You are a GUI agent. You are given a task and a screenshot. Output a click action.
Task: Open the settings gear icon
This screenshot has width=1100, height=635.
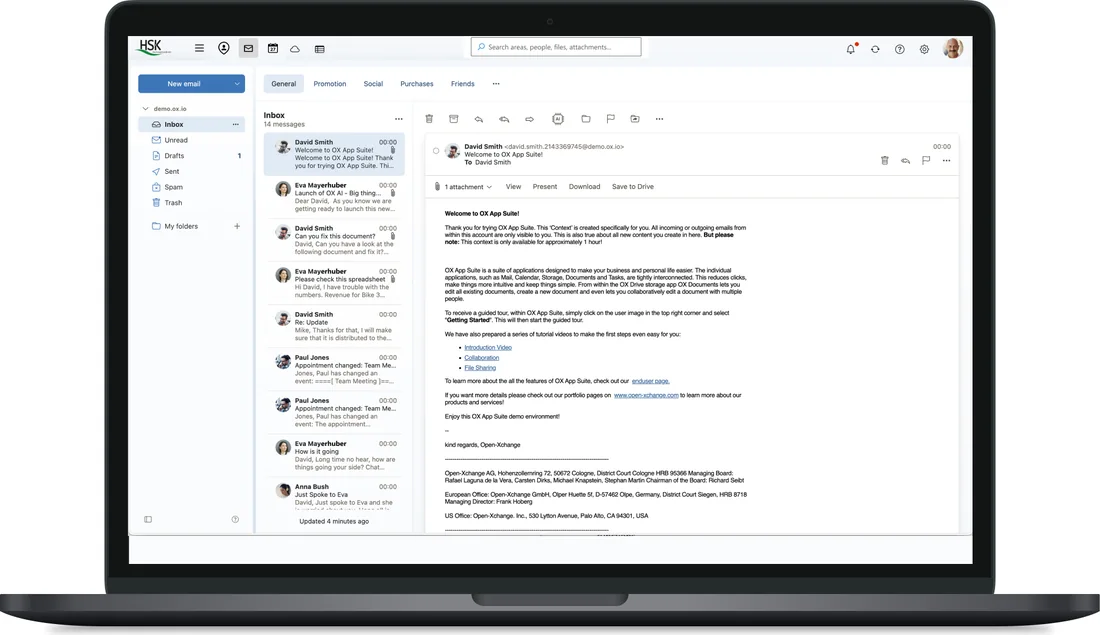pos(924,49)
